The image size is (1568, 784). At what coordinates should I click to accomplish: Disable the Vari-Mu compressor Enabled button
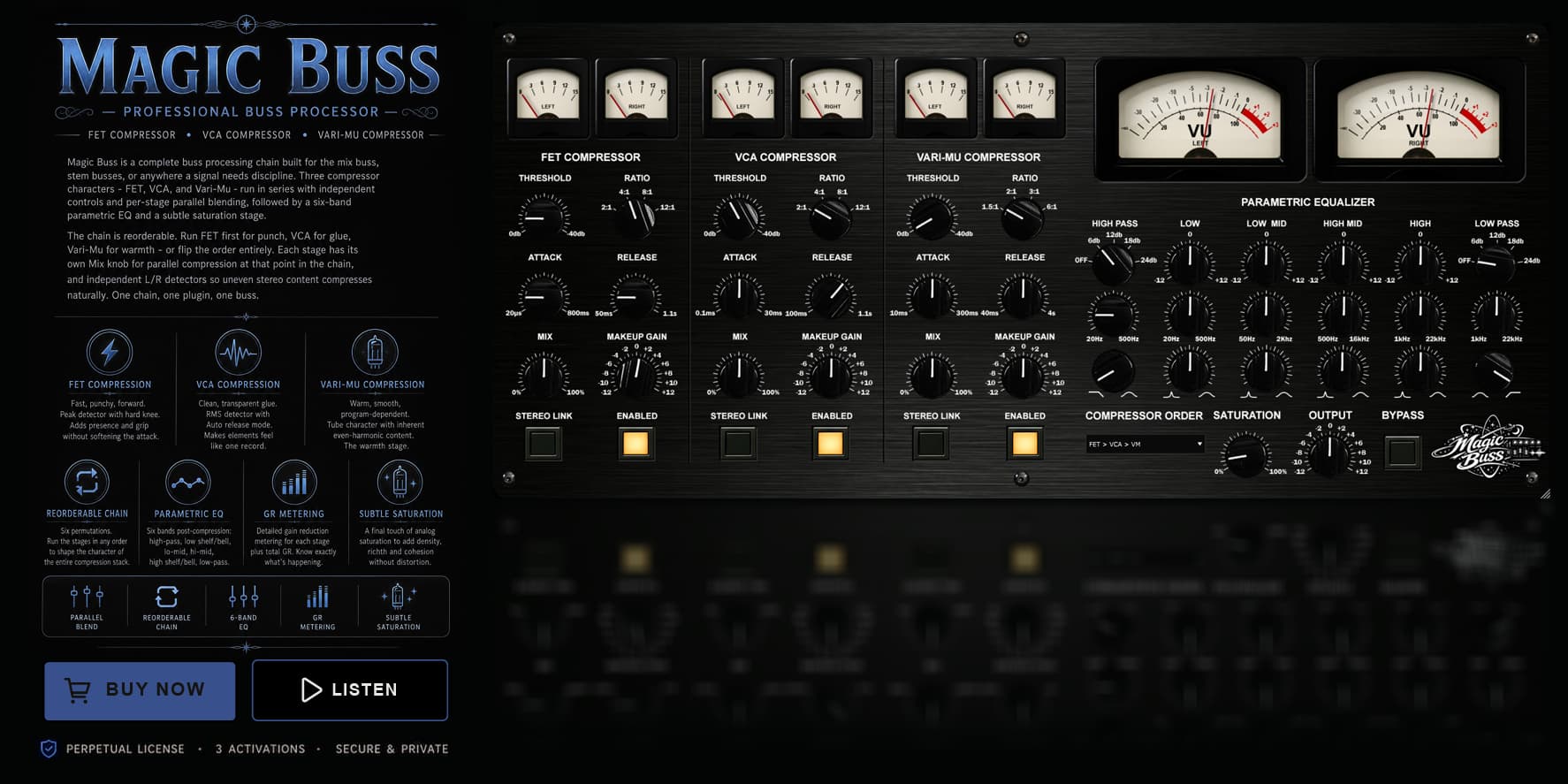point(1024,443)
